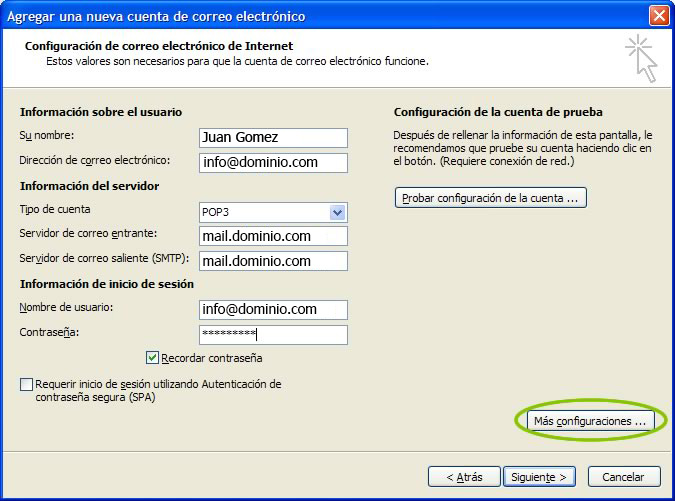Click the 'Su nombre' input field
The height and width of the screenshot is (501, 675).
[273, 138]
